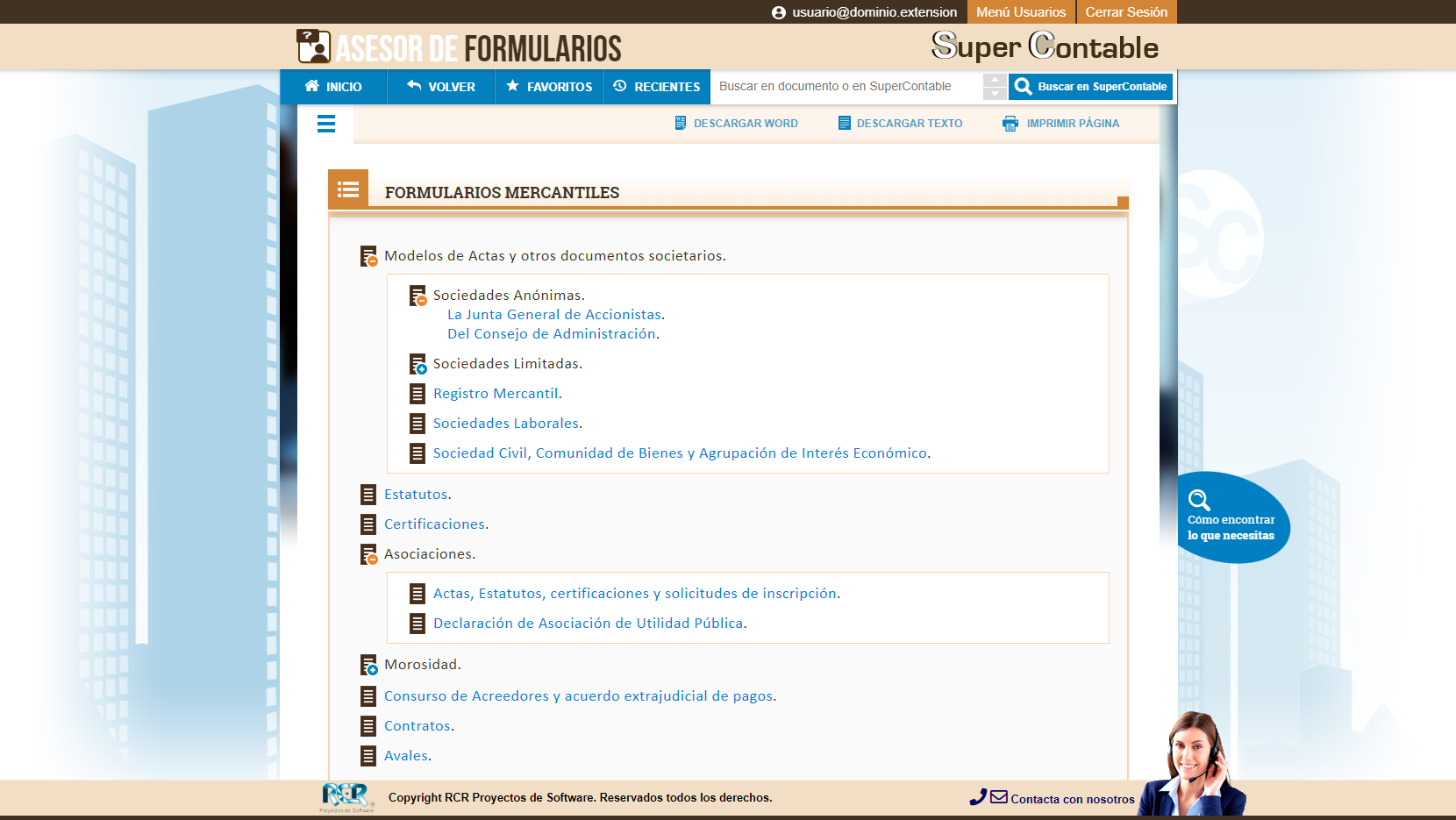
Task: Click the envelope icon in footer
Action: coord(999,797)
